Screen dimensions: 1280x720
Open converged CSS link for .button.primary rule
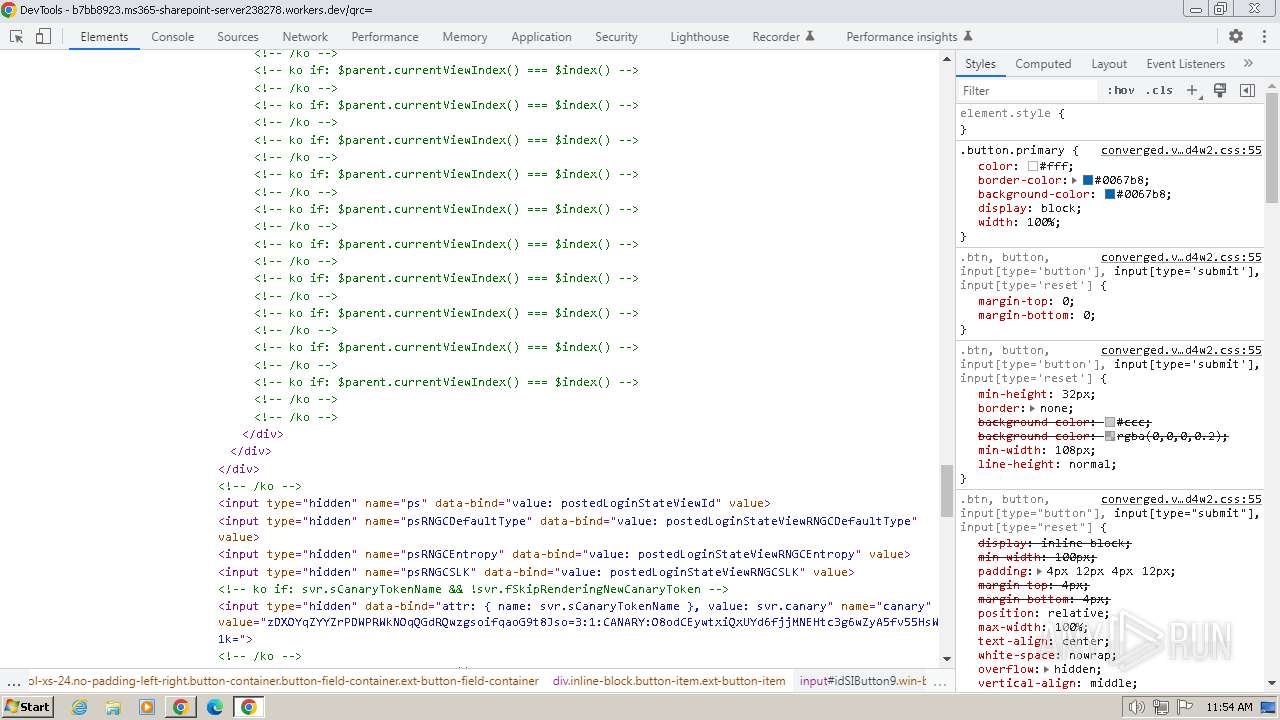coord(1181,150)
